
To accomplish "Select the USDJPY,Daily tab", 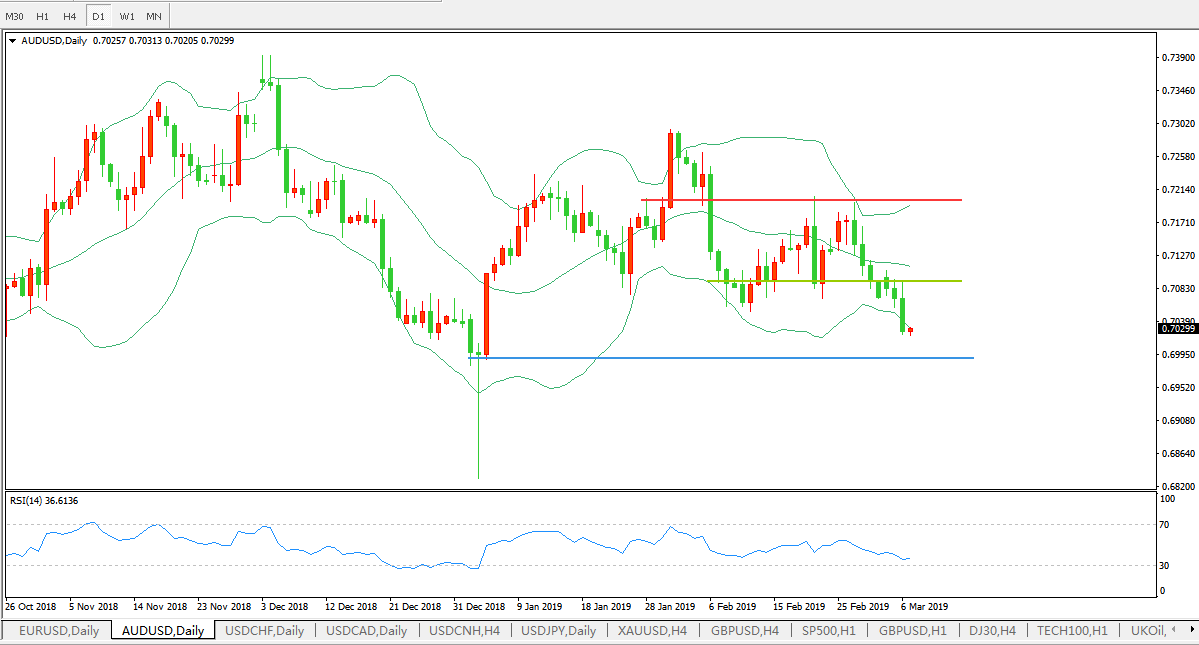I will 559,631.
